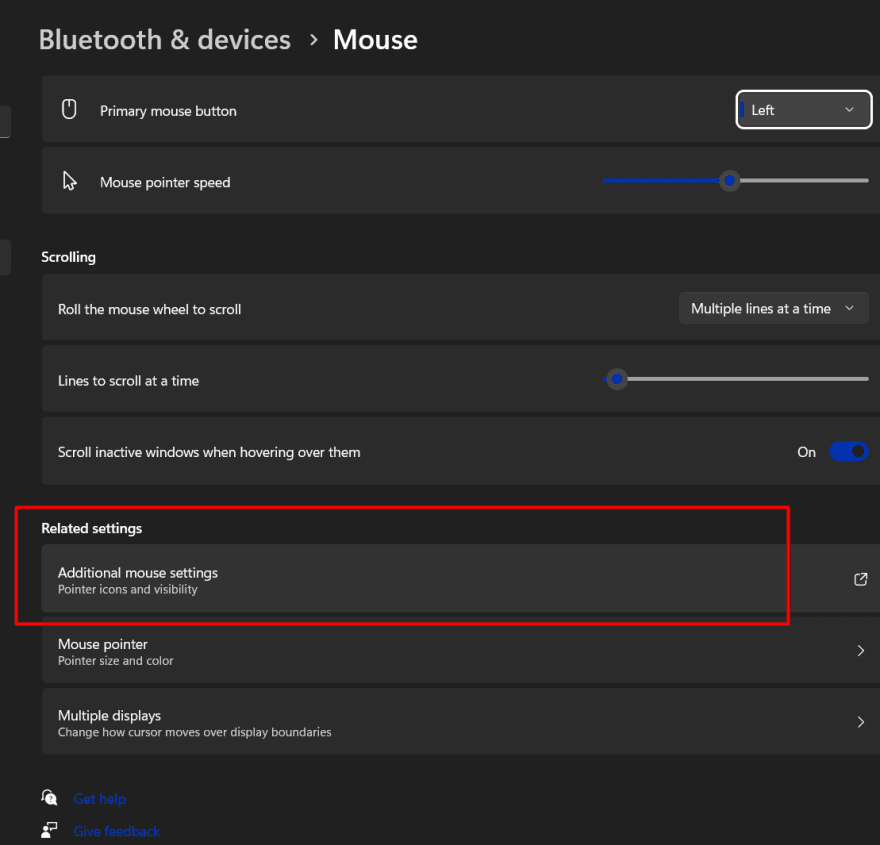Click the Mouse breadcrumb title
Viewport: 880px width, 845px height.
click(375, 40)
